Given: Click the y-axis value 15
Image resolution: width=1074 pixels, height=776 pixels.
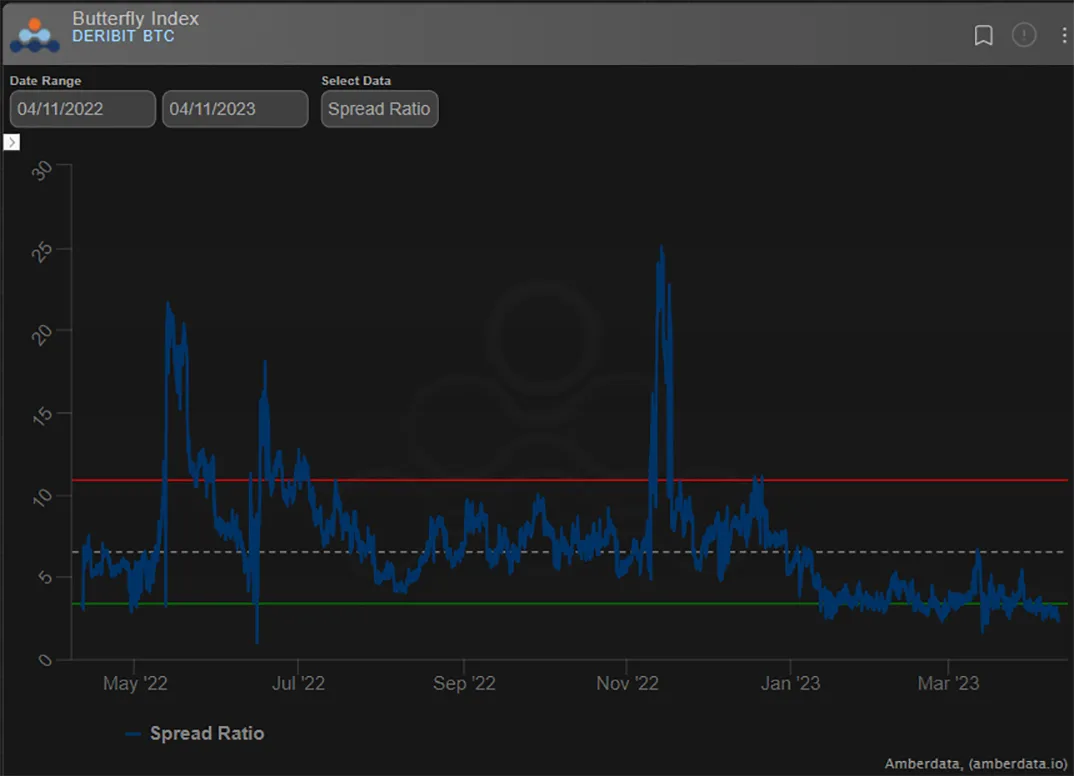Looking at the screenshot, I should click(x=42, y=416).
